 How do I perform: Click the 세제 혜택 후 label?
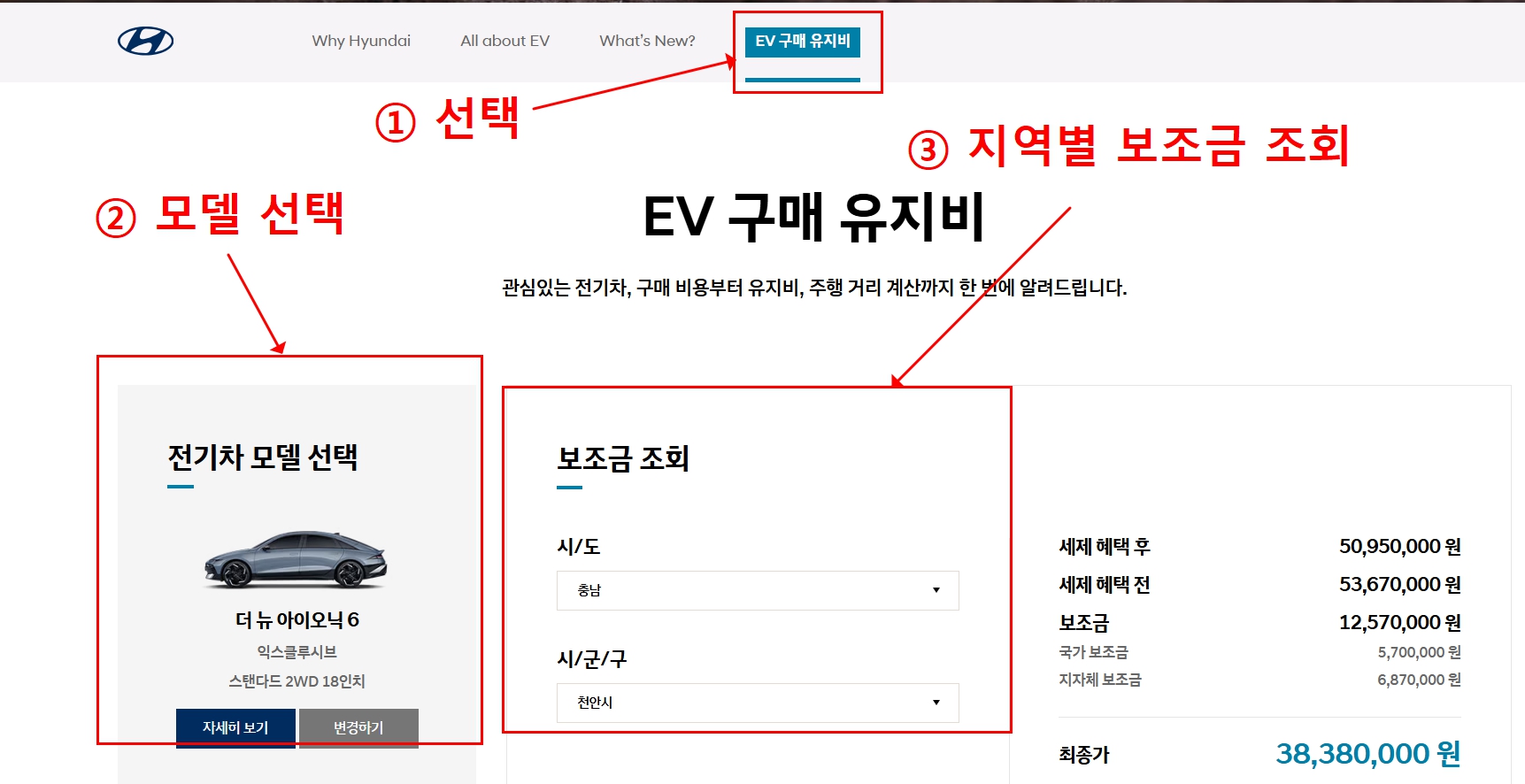point(1105,547)
